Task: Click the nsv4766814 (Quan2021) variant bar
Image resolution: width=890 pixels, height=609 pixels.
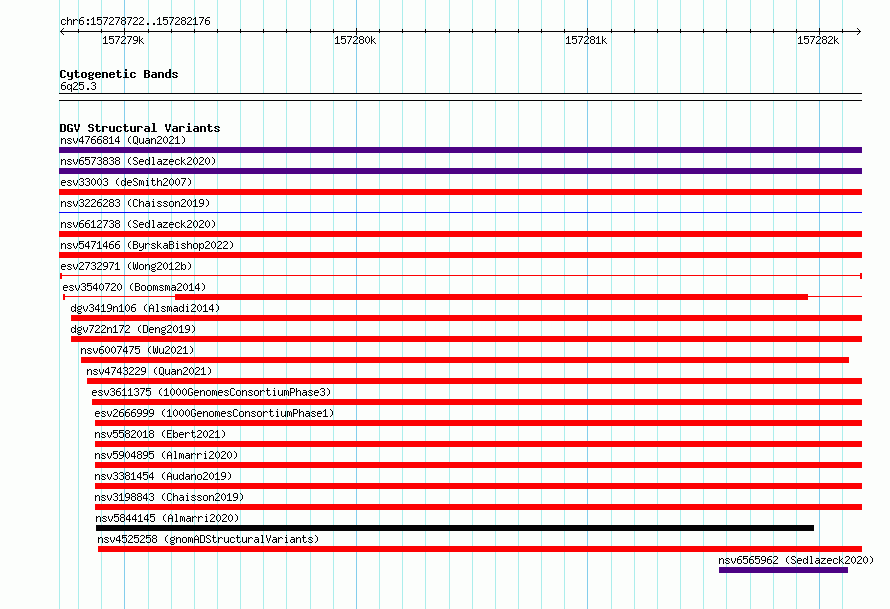Action: click(460, 150)
